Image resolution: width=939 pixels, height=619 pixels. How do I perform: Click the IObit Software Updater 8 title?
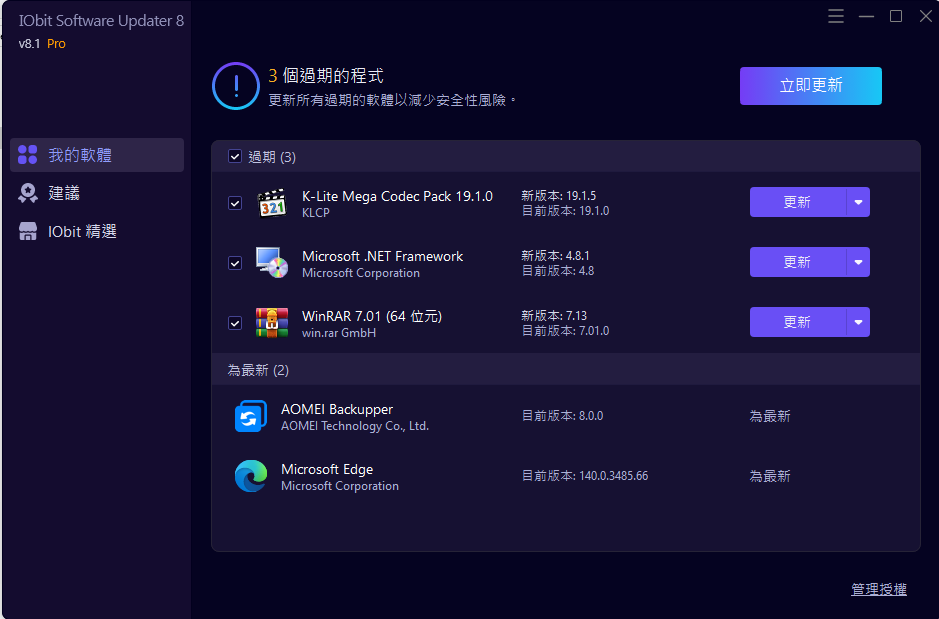tap(101, 20)
